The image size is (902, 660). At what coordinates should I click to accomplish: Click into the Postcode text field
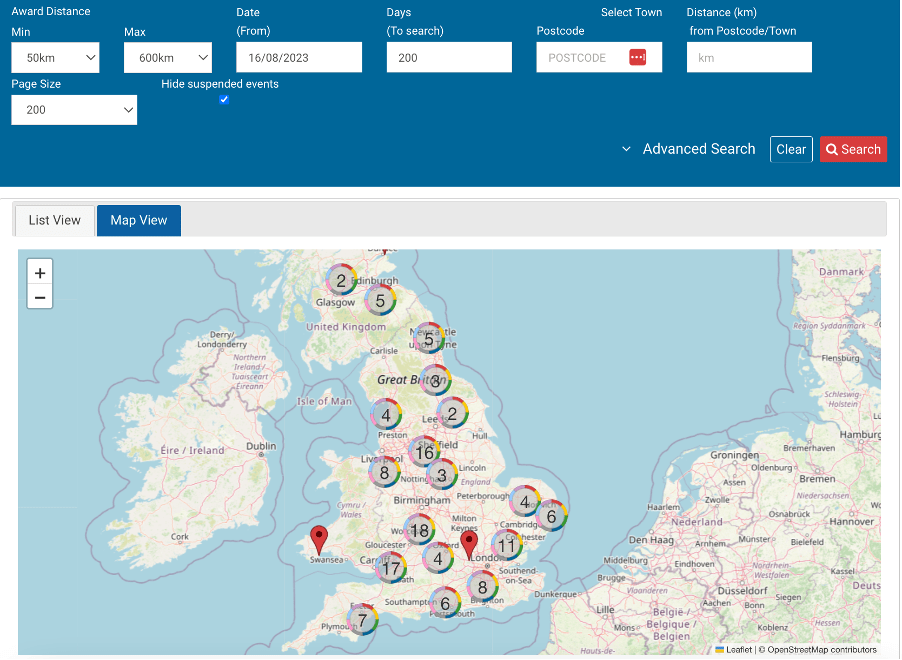click(x=599, y=58)
